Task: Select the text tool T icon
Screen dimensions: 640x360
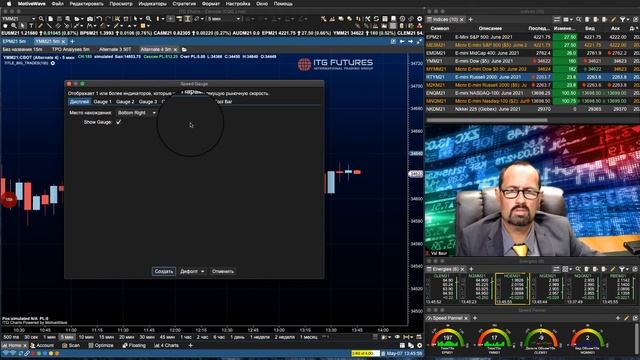Action: pos(31,26)
